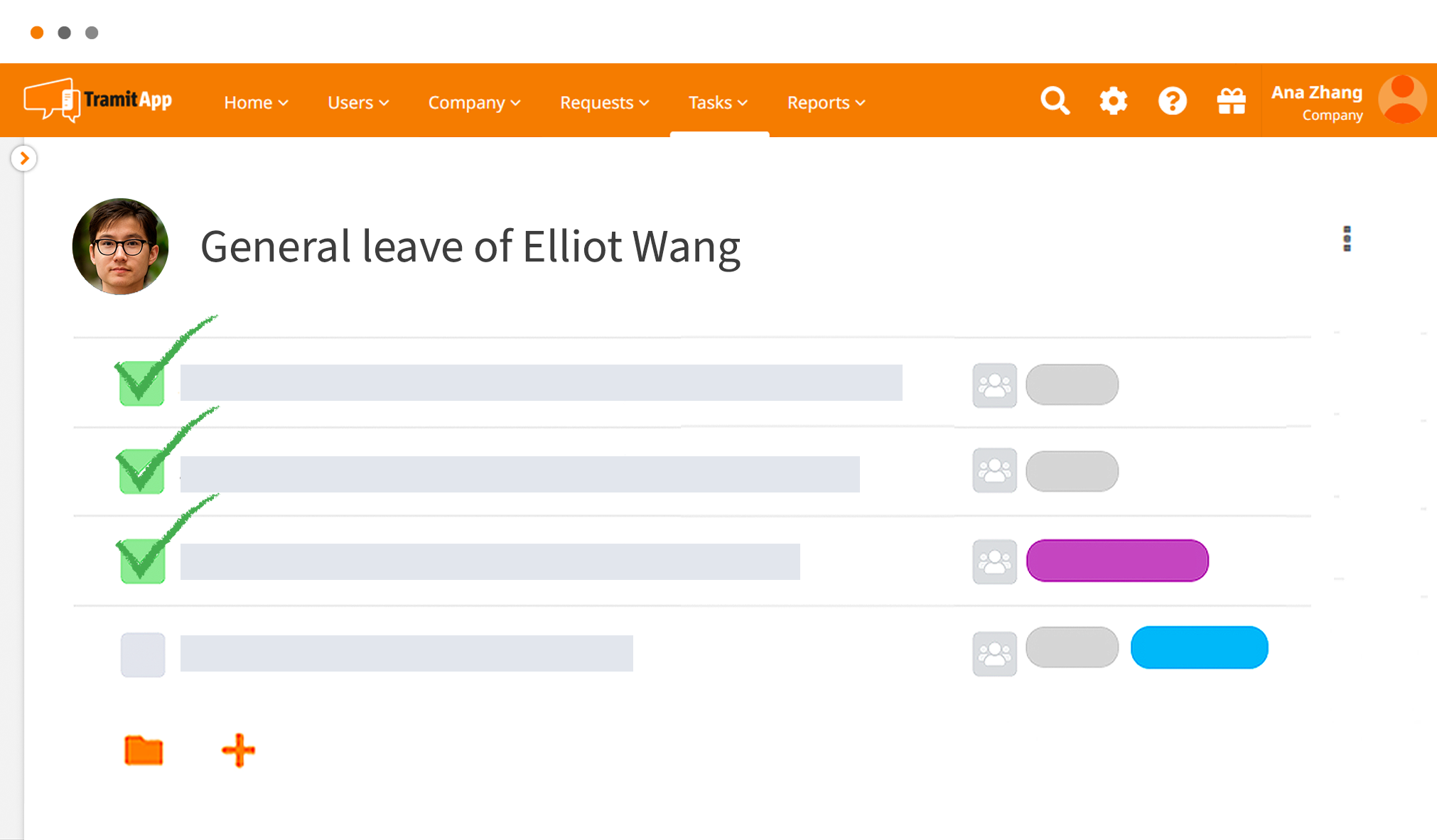Open the Tasks menu
The height and width of the screenshot is (840, 1437).
pyautogui.click(x=718, y=102)
